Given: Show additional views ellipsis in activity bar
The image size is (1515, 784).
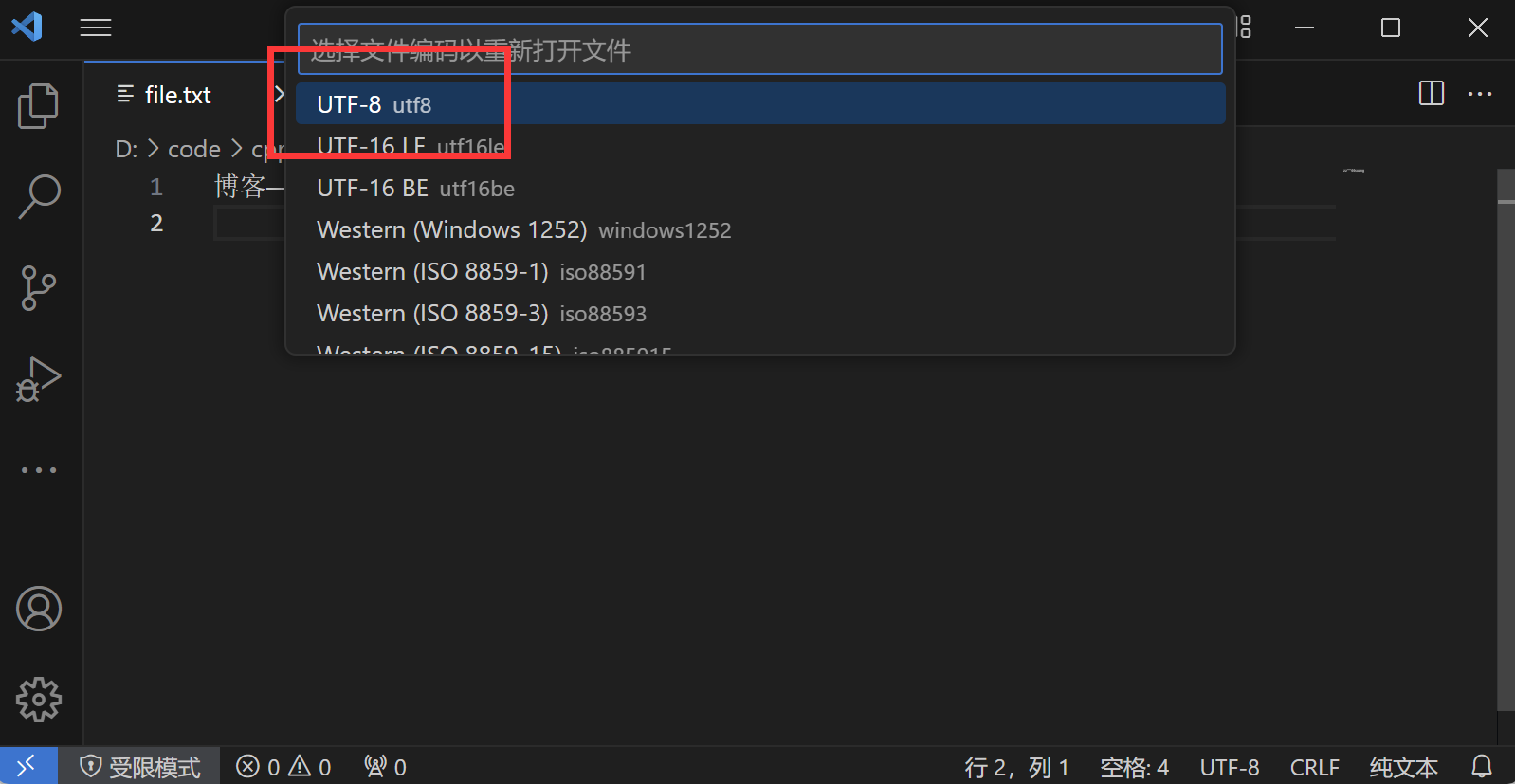Looking at the screenshot, I should 39,470.
